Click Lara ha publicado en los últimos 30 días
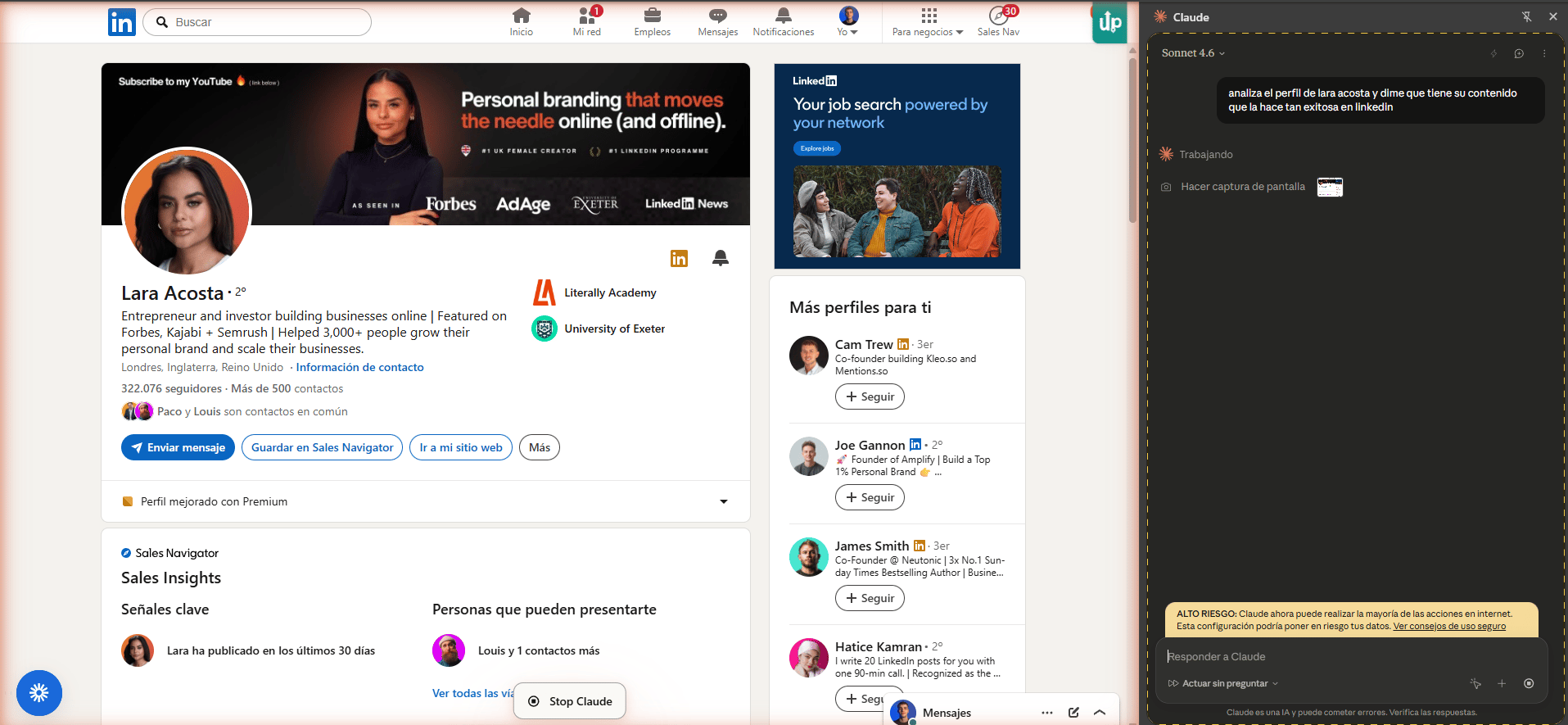The height and width of the screenshot is (725, 1568). coord(271,650)
